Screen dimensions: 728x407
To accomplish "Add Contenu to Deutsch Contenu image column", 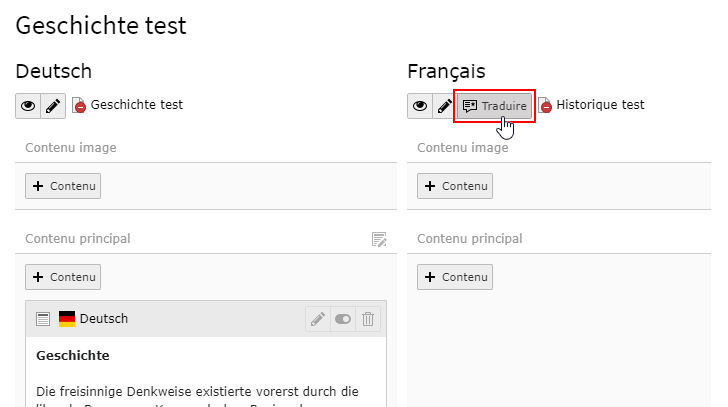I will [63, 186].
